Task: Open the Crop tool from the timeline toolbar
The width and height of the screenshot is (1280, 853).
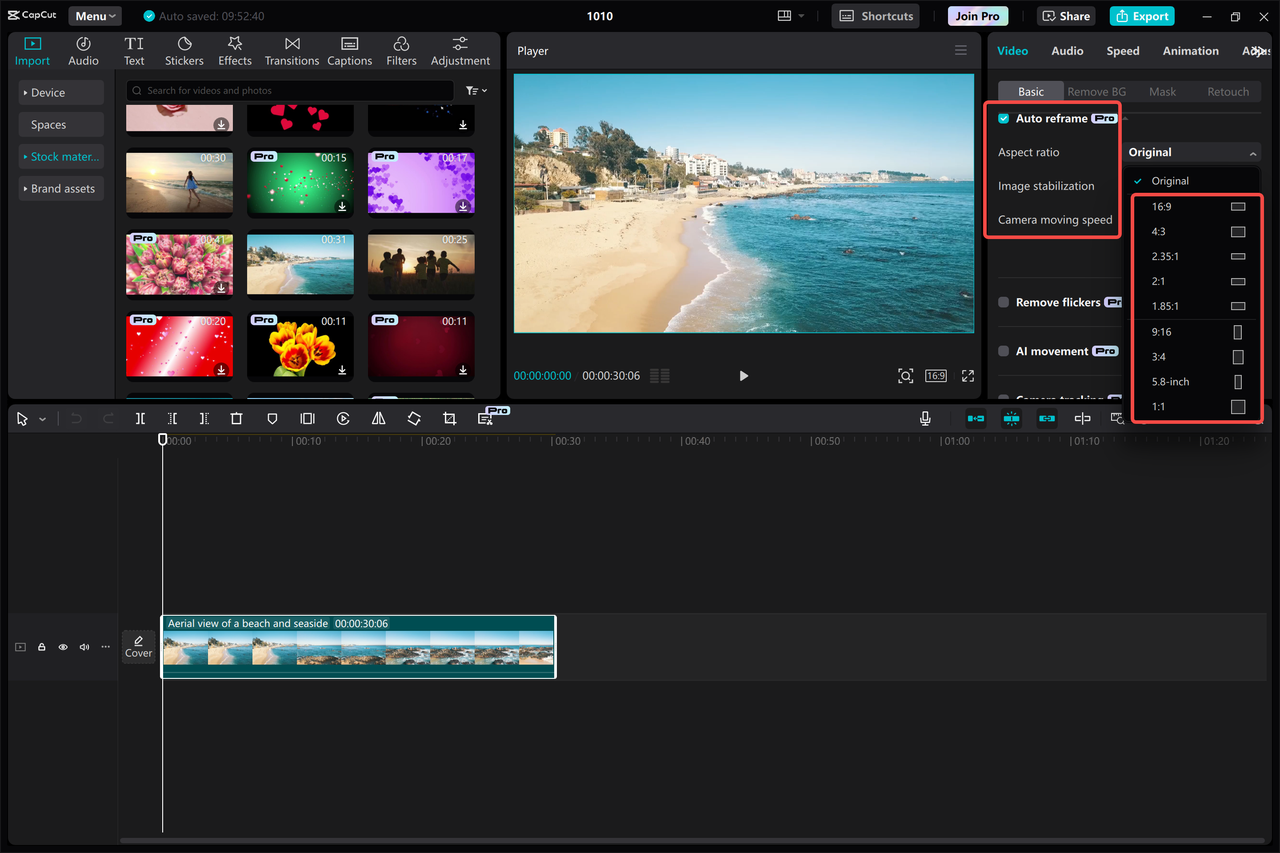Action: (450, 418)
